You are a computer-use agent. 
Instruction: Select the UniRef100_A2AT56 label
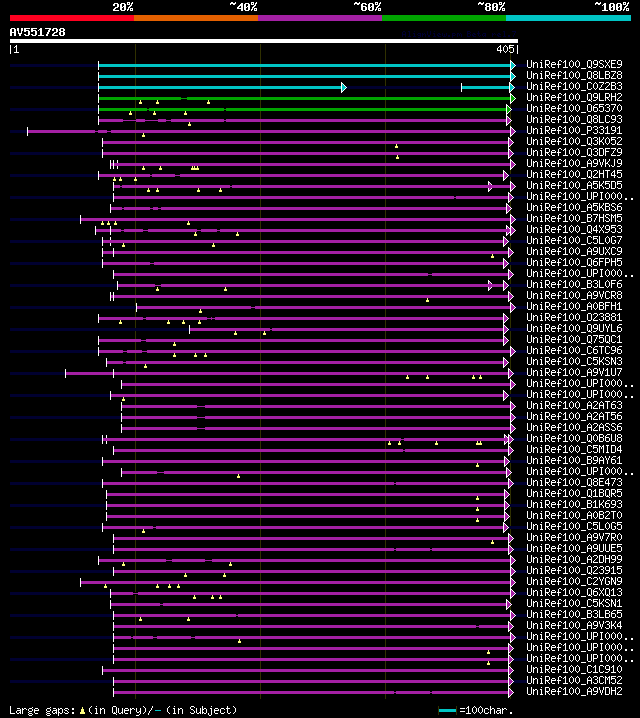tap(574, 416)
